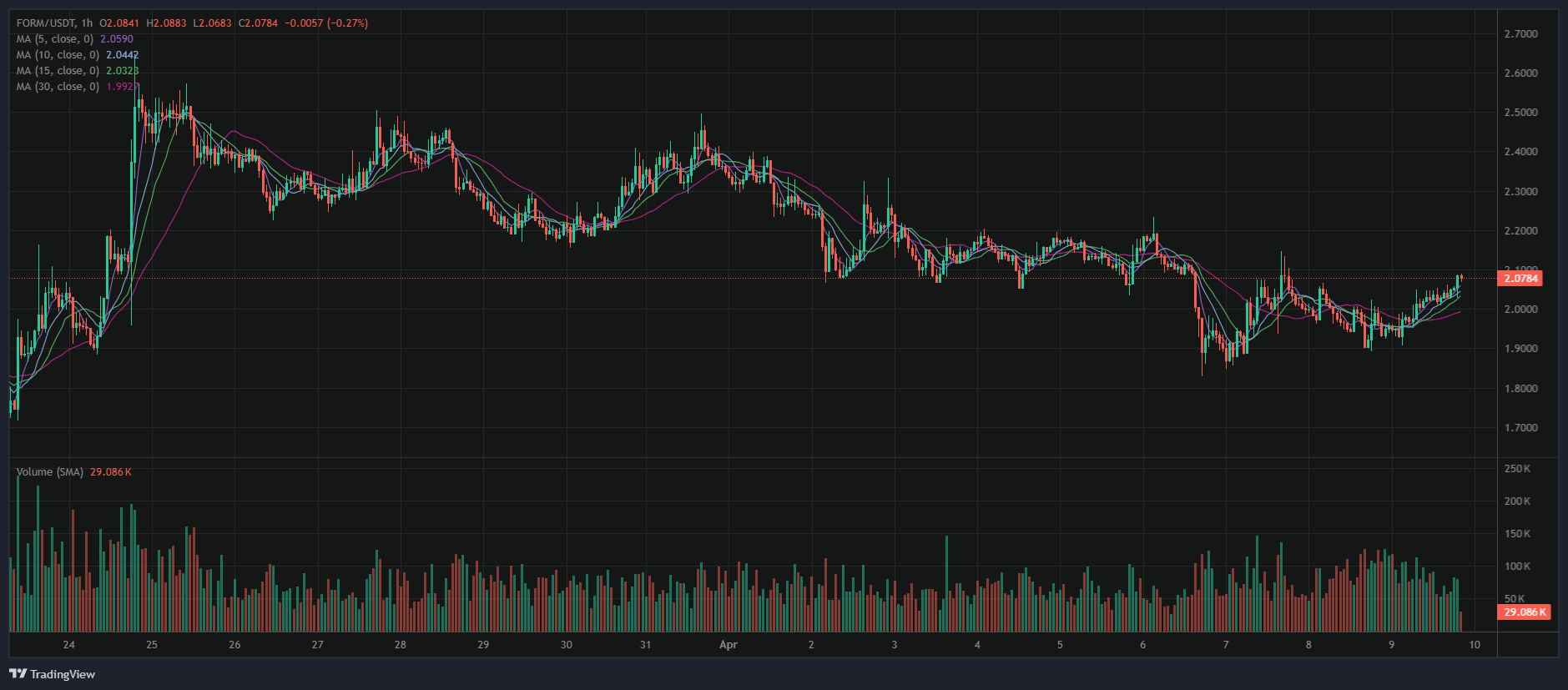The height and width of the screenshot is (690, 1568).
Task: Click the red 2.0784 price-axis tag
Action: pyautogui.click(x=1520, y=278)
